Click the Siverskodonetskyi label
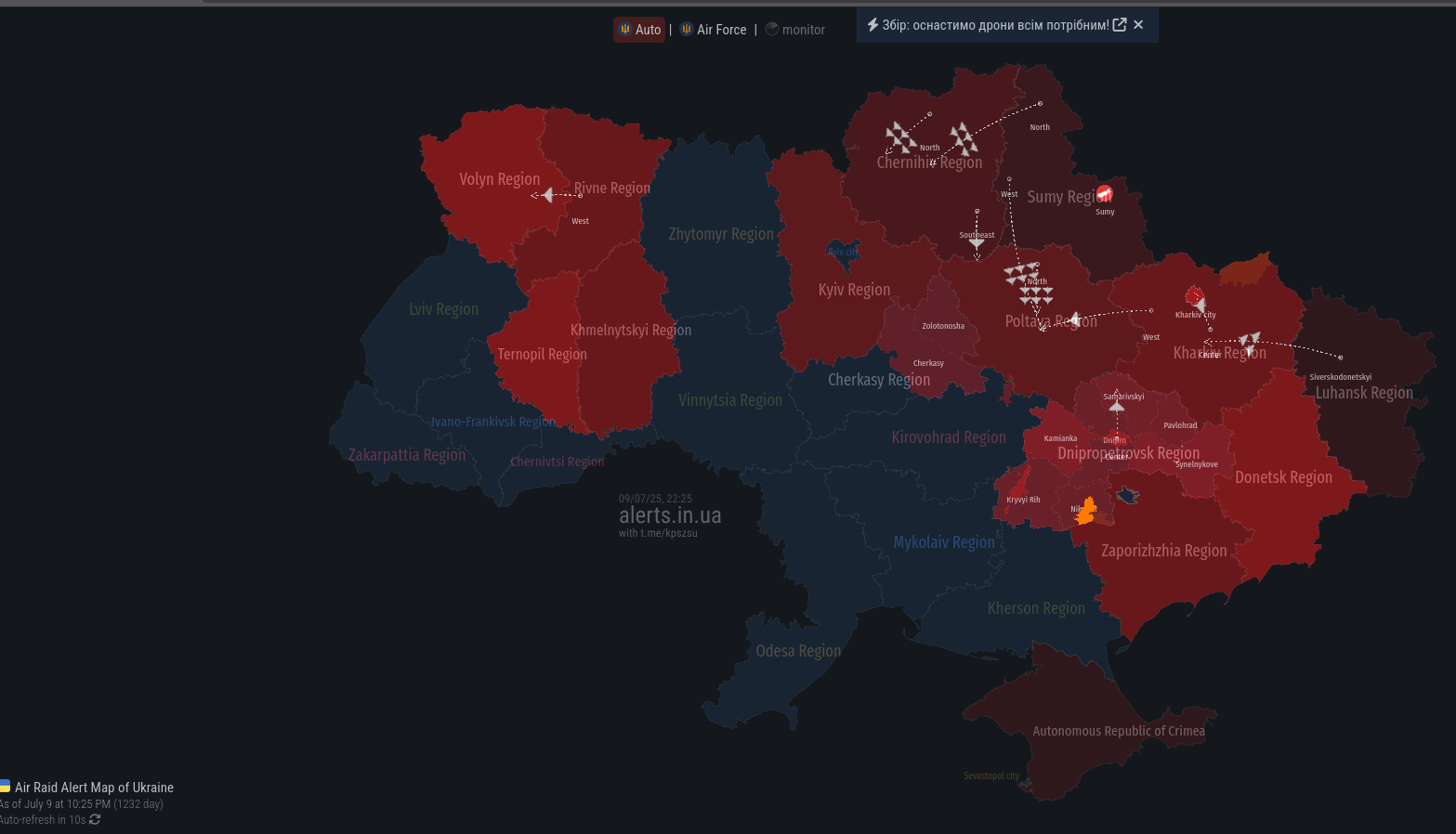The width and height of the screenshot is (1456, 834). pyautogui.click(x=1340, y=377)
